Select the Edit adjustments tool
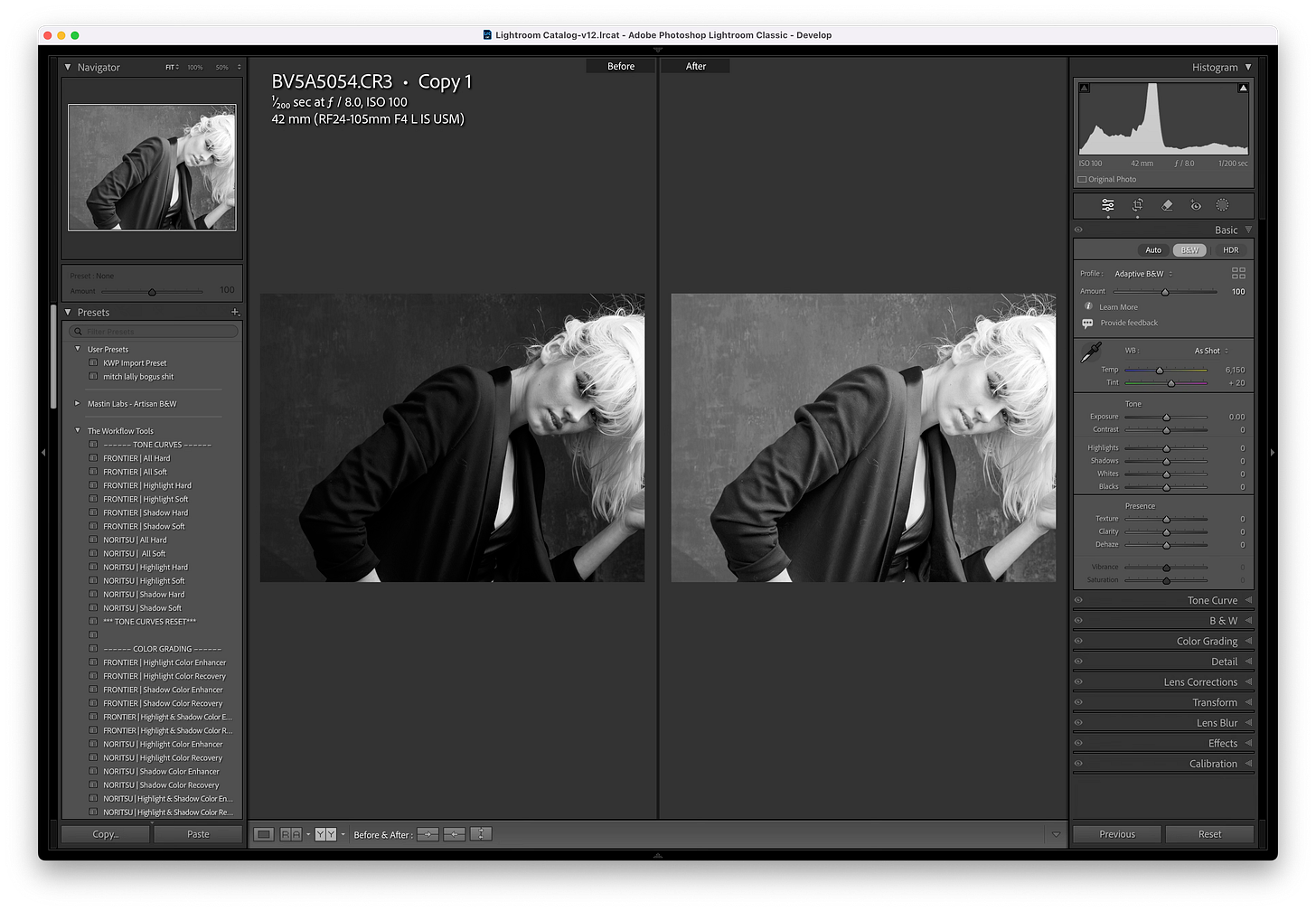1316x911 pixels. click(x=1108, y=205)
